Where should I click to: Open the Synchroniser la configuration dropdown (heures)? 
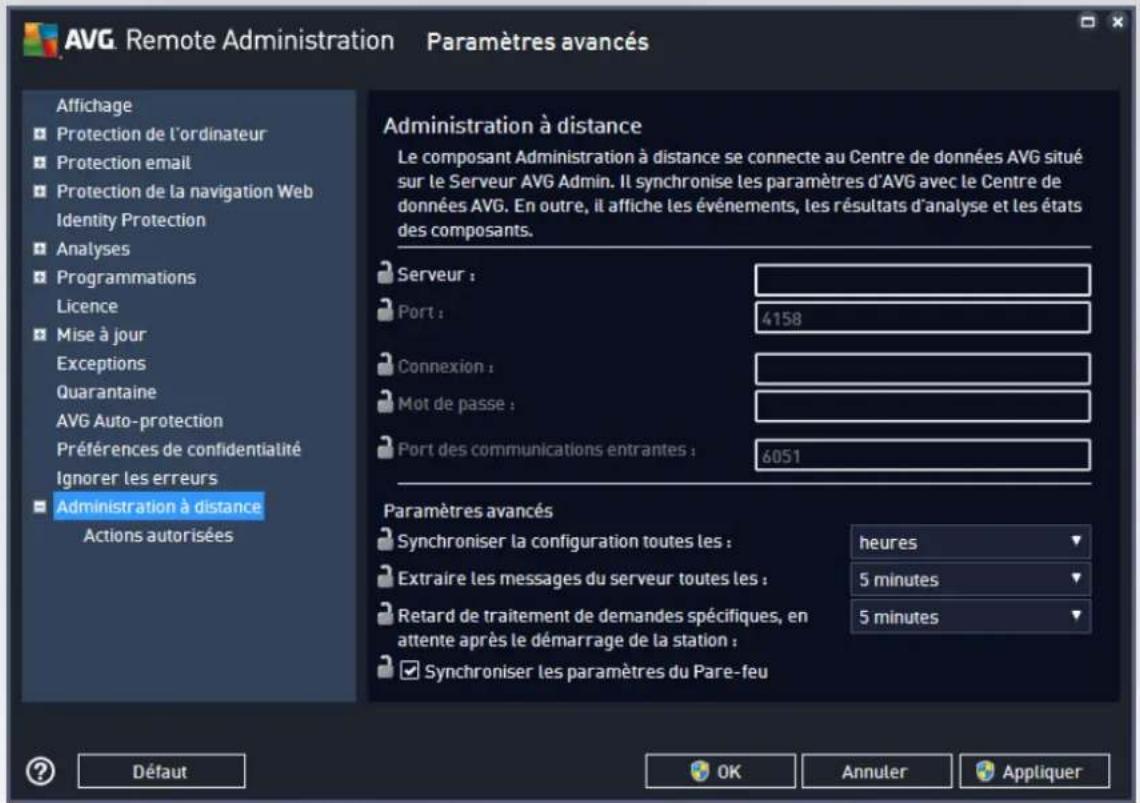970,542
